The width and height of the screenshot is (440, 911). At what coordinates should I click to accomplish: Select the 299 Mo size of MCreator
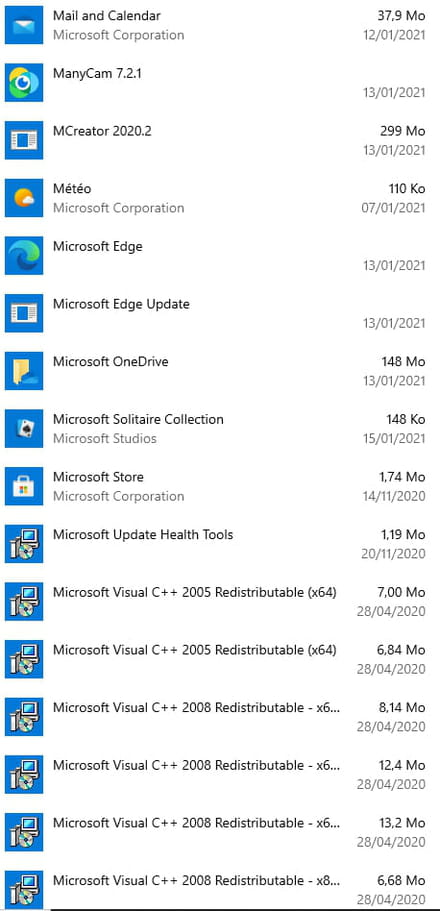[403, 131]
